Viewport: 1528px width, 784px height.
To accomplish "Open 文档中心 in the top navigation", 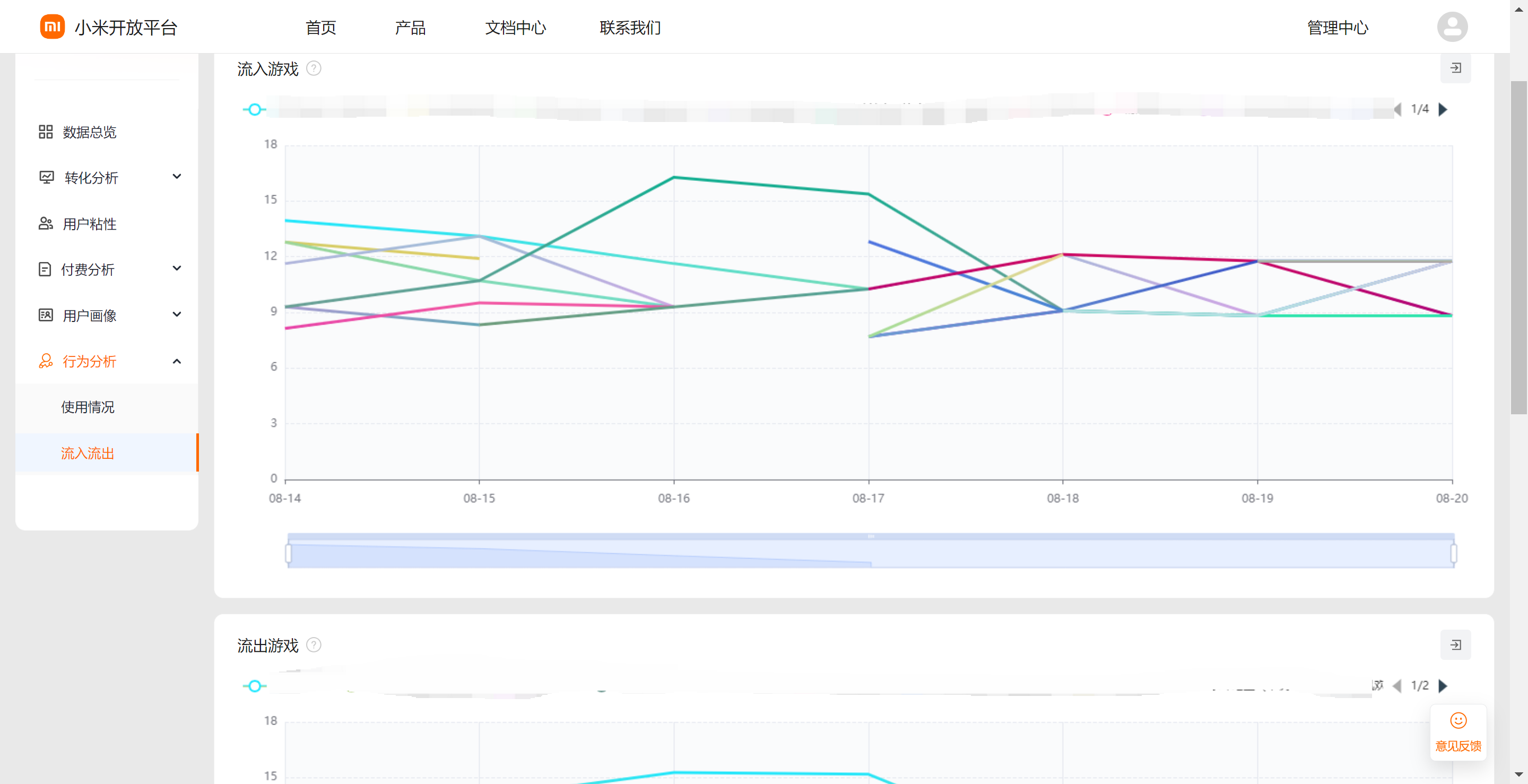I will (x=516, y=28).
